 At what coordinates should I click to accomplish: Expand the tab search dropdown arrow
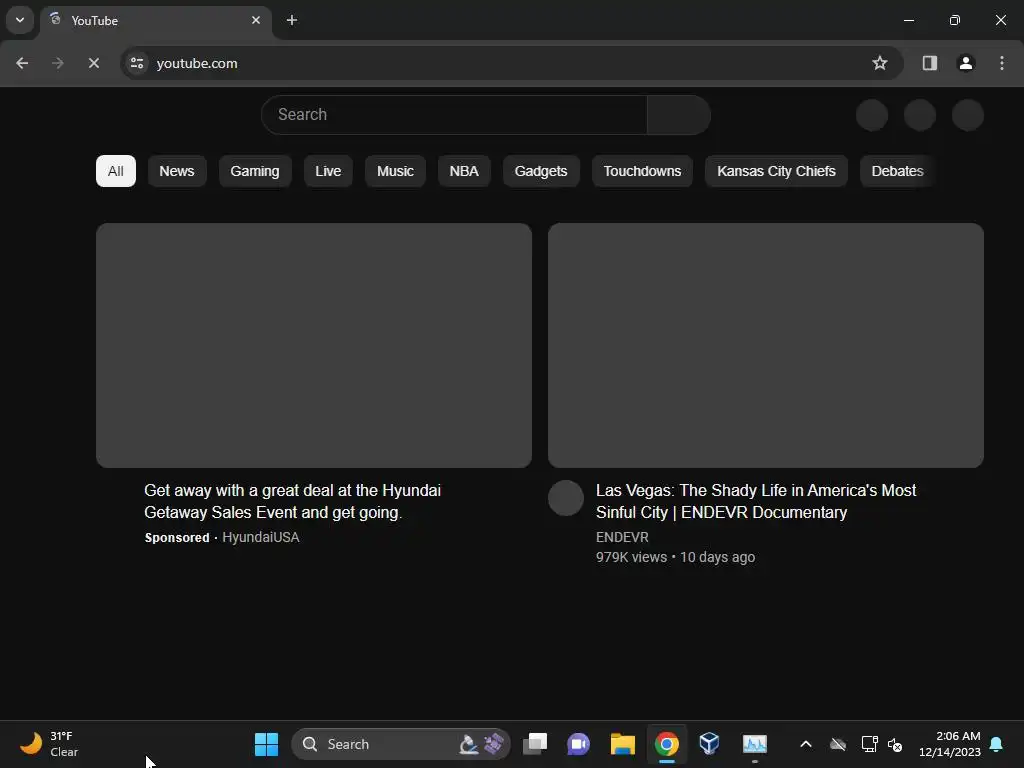click(20, 20)
